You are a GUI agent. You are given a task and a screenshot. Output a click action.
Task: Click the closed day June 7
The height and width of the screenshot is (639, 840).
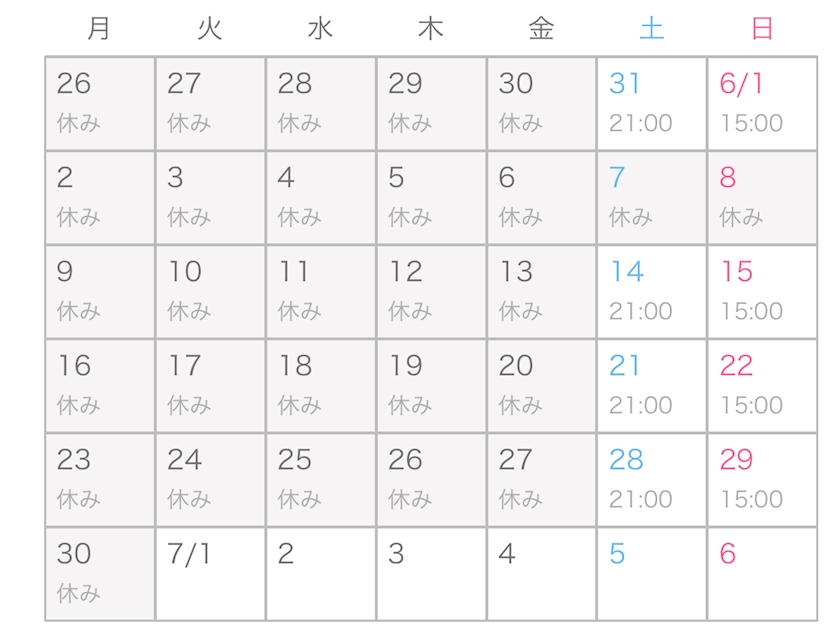pos(651,198)
